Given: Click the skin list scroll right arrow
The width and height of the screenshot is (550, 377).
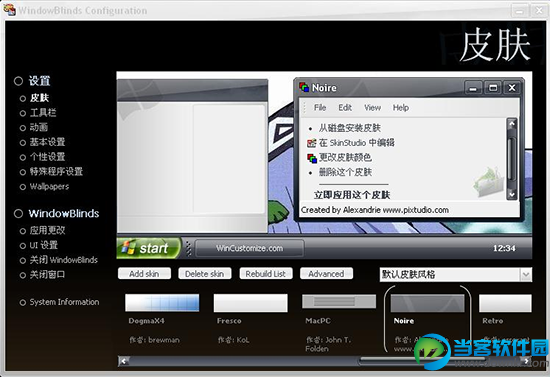Looking at the screenshot, I should (526, 361).
